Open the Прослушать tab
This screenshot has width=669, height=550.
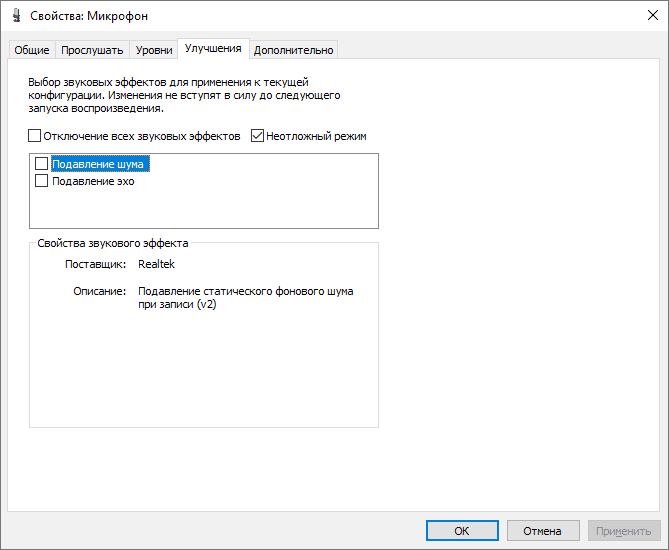tap(92, 50)
